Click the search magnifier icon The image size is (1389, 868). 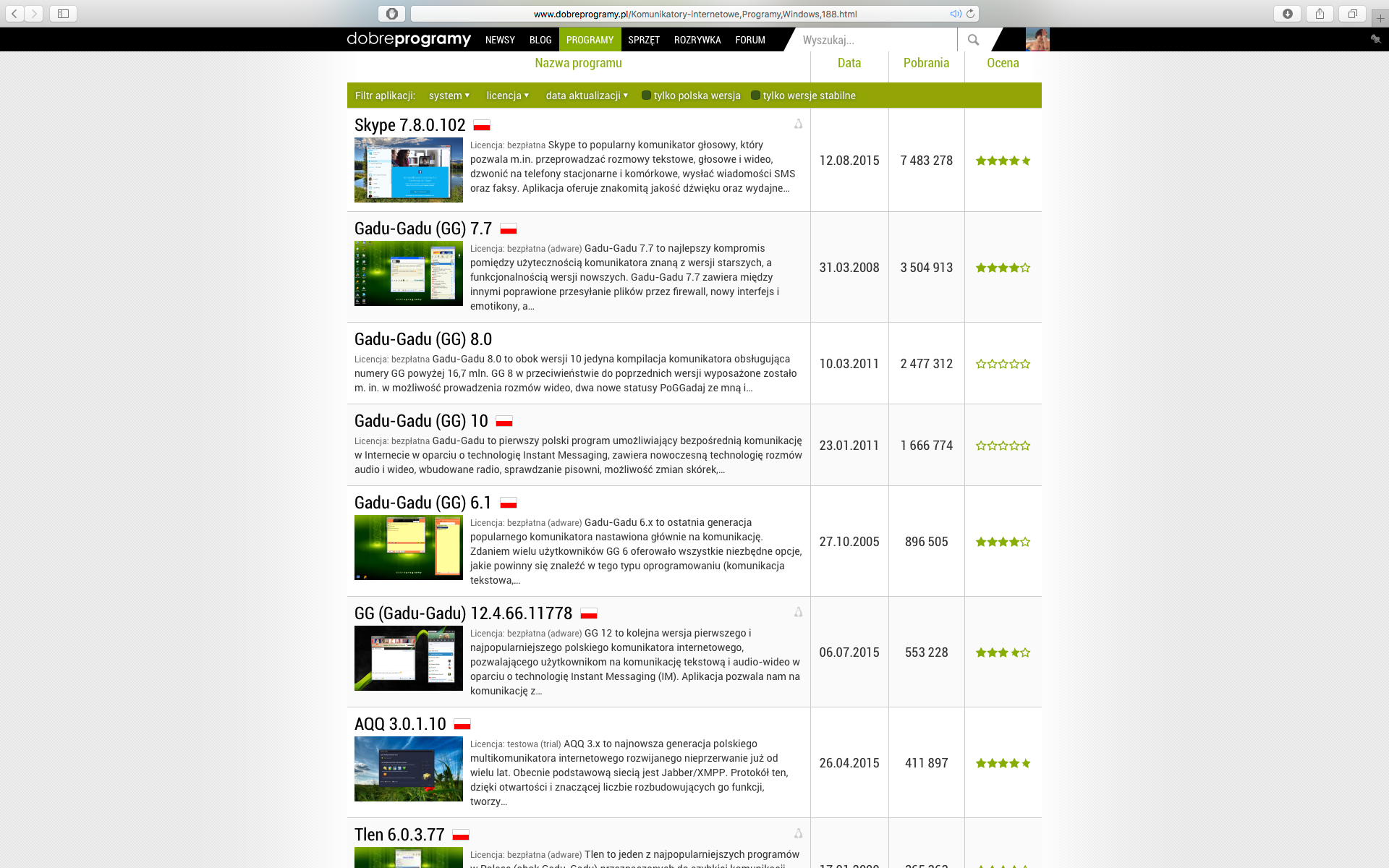973,40
